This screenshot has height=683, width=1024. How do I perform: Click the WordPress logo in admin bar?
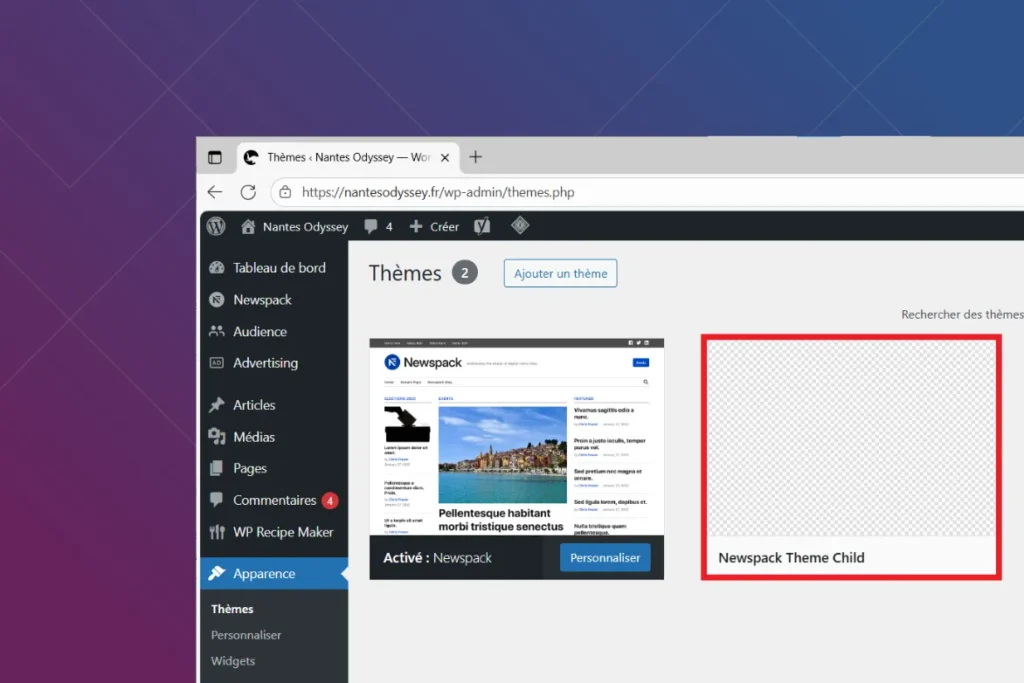click(x=216, y=227)
